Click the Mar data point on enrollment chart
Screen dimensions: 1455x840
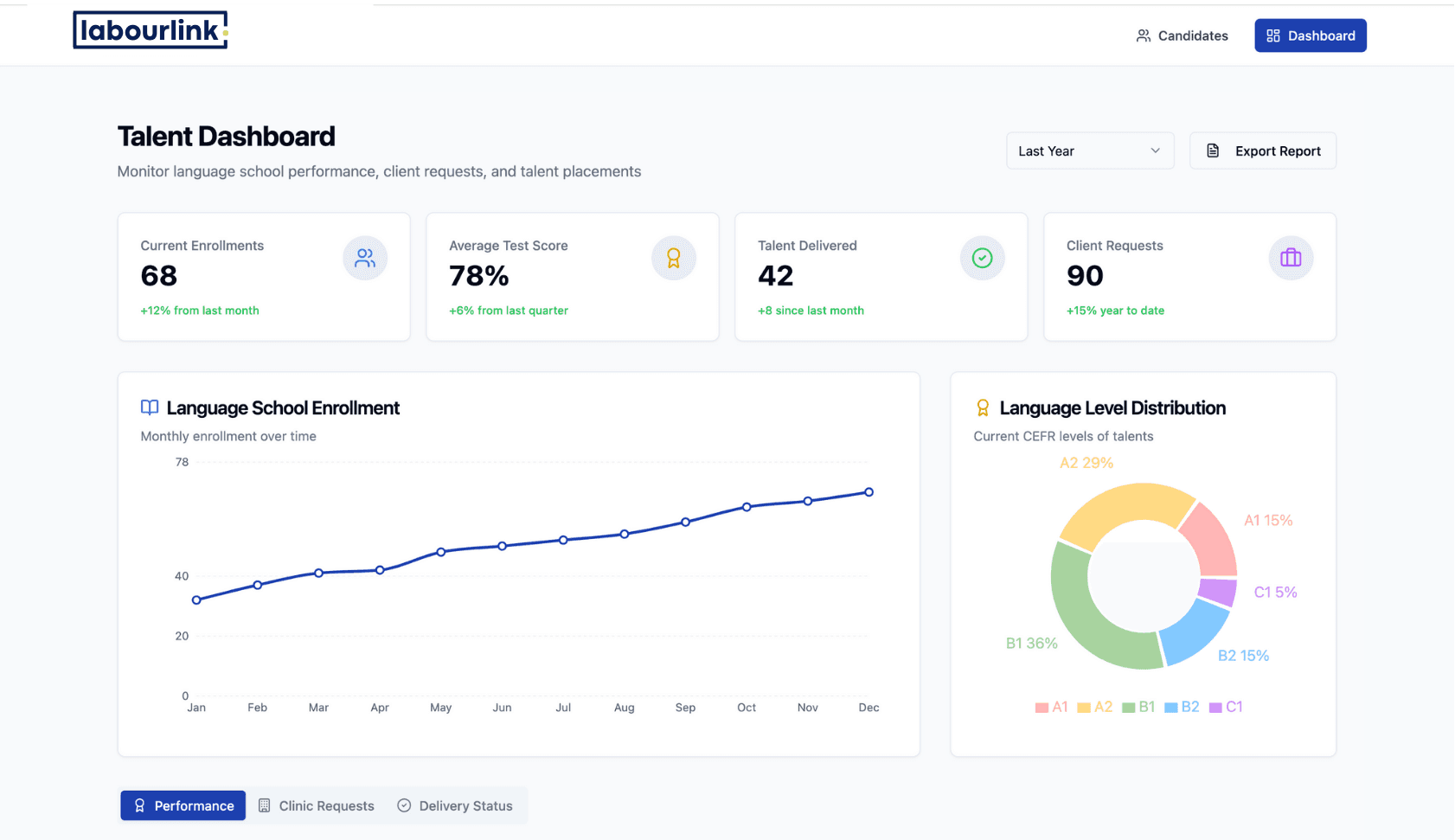[318, 573]
